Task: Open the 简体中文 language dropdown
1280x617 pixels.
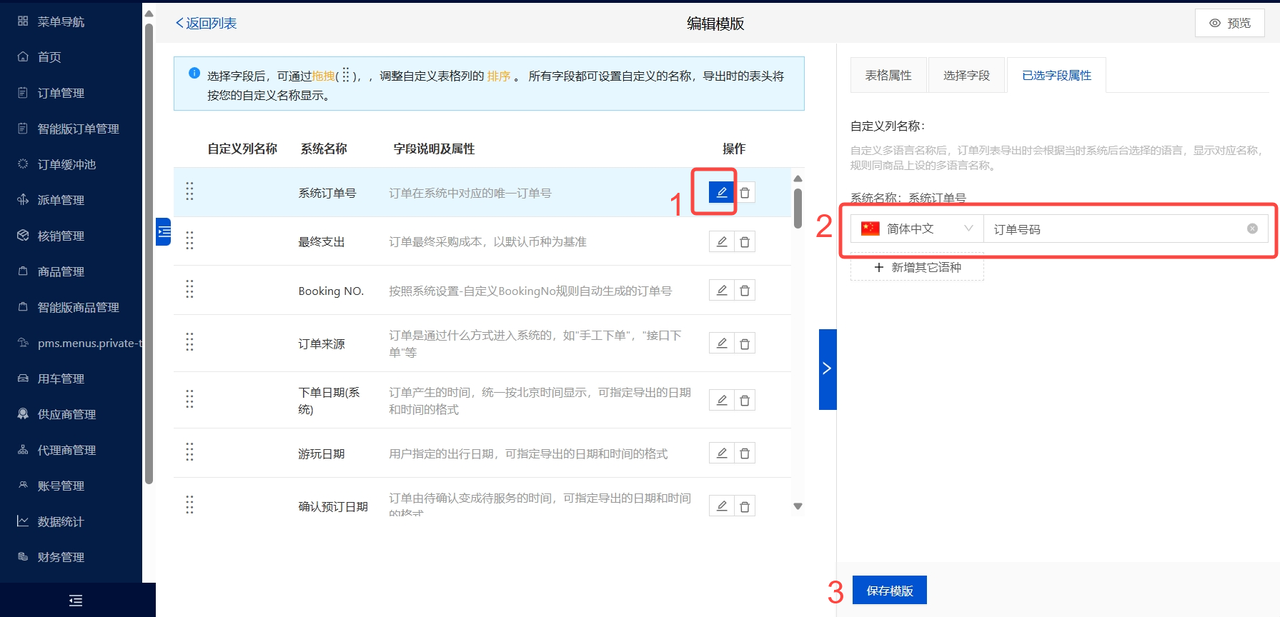Action: (x=916, y=229)
